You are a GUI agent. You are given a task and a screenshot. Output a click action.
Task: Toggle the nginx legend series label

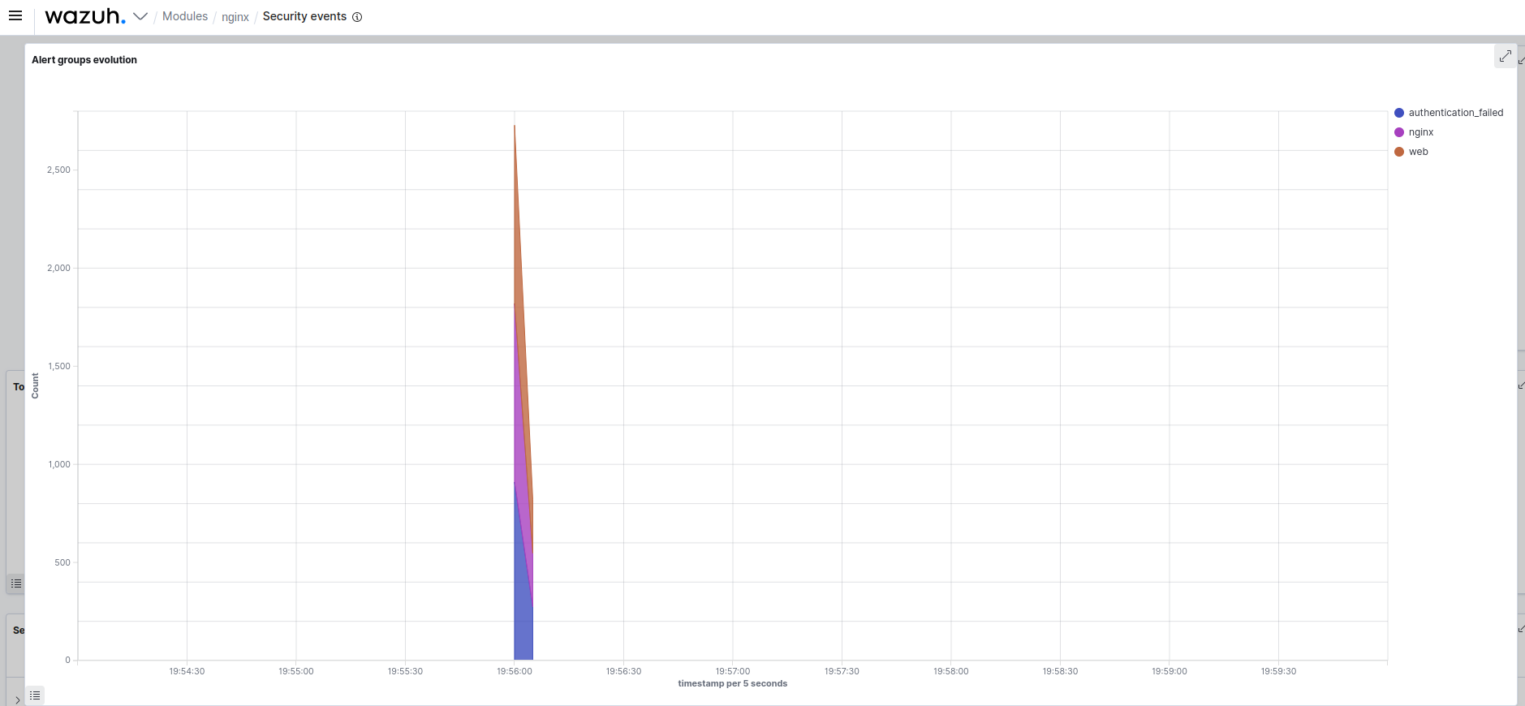pyautogui.click(x=1421, y=132)
